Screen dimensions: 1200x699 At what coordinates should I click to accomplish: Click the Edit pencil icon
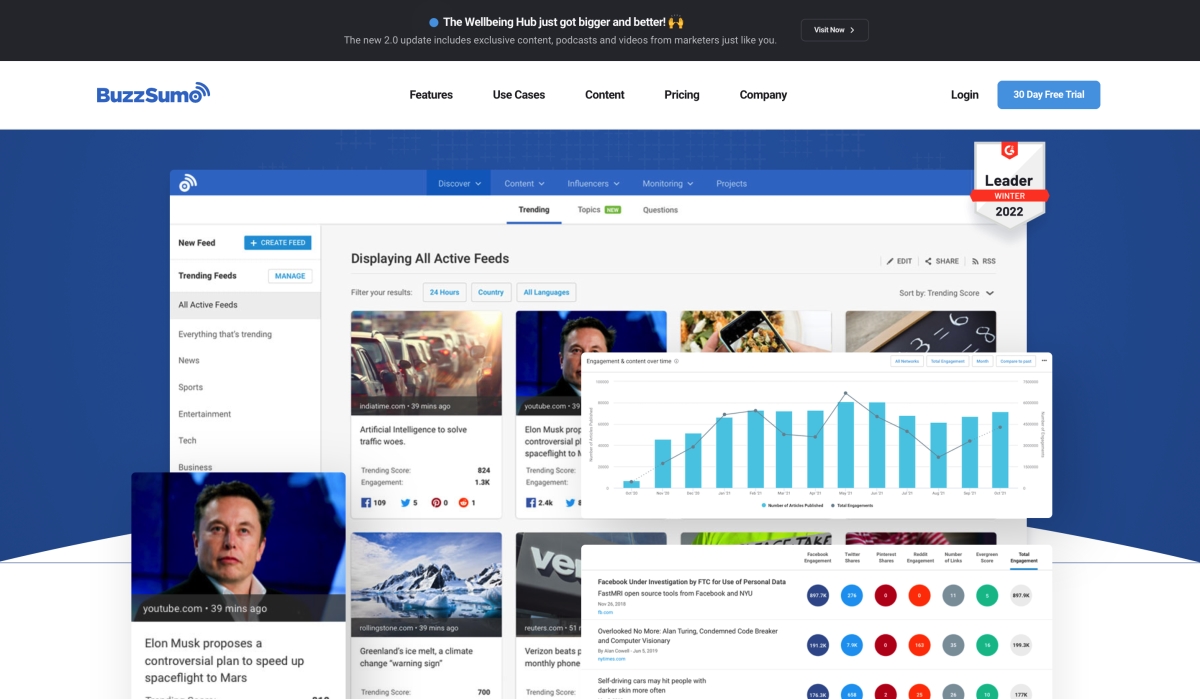[x=890, y=261]
